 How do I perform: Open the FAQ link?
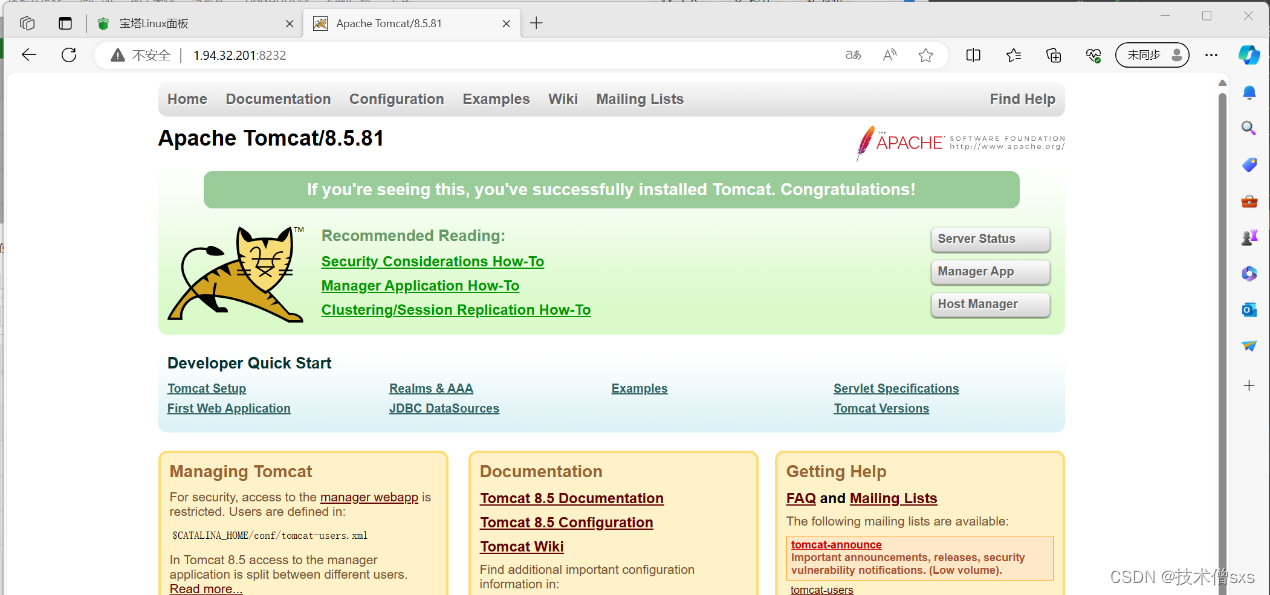point(801,498)
